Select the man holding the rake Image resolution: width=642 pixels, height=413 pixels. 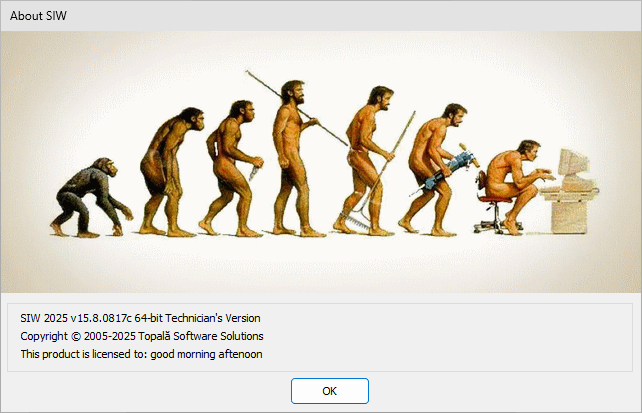[364, 161]
